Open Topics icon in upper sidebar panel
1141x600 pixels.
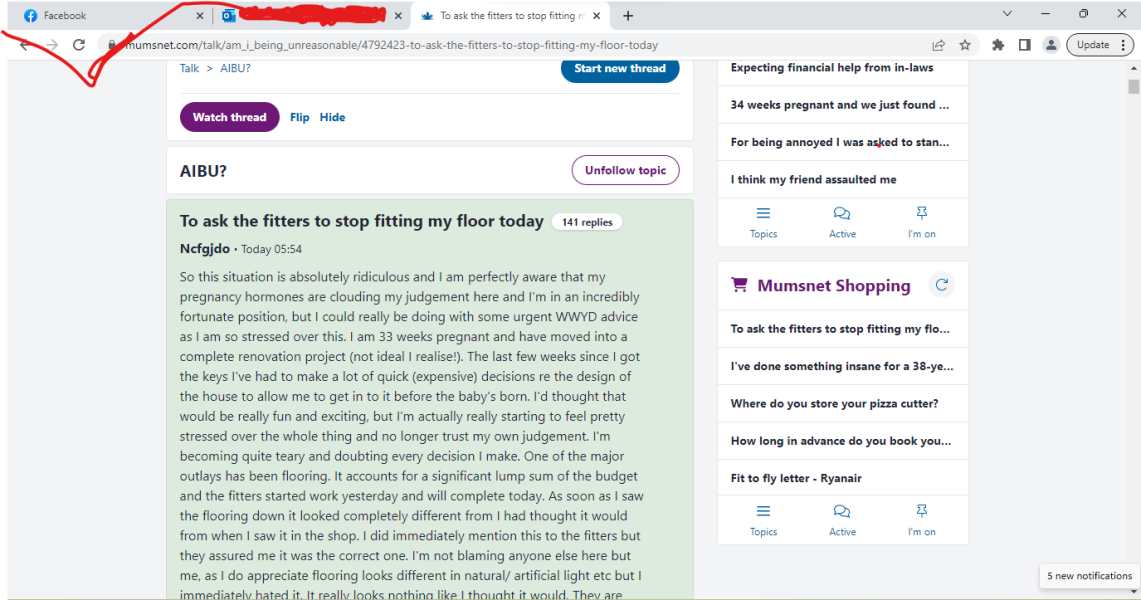coord(763,213)
